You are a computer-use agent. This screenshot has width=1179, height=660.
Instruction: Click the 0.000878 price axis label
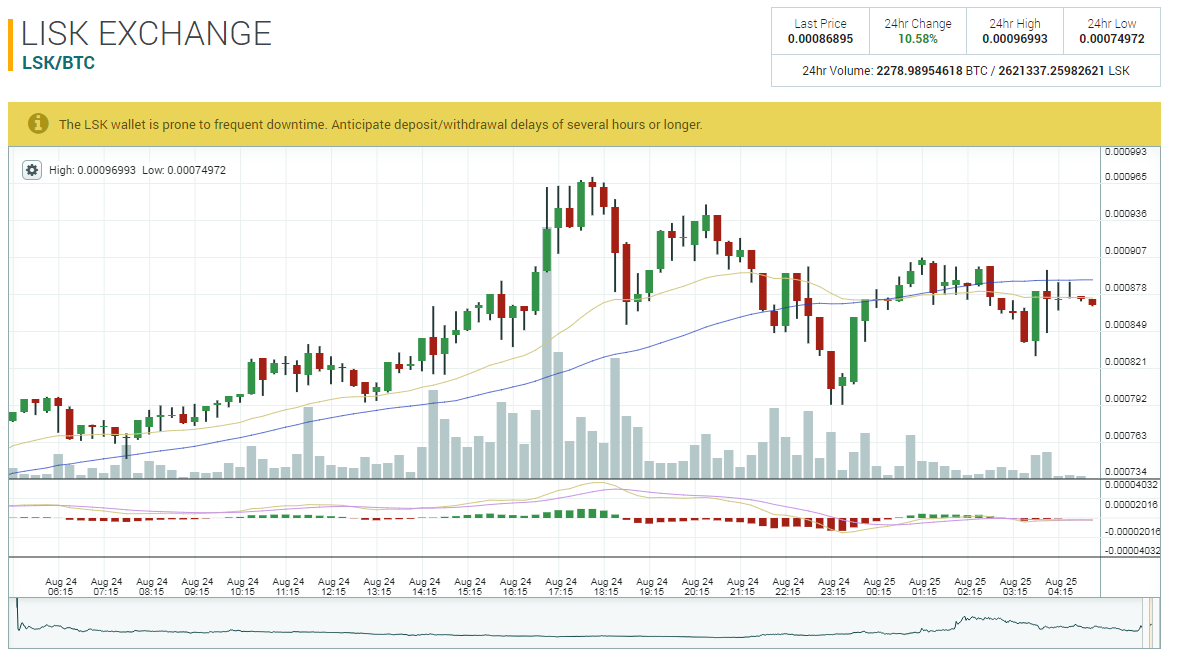1126,288
